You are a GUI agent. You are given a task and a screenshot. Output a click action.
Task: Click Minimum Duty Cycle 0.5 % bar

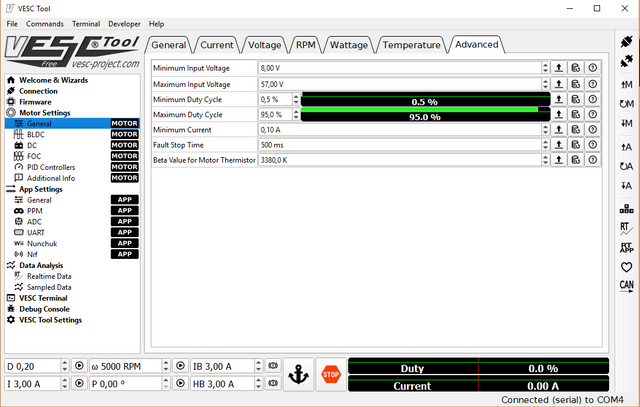[x=425, y=99]
